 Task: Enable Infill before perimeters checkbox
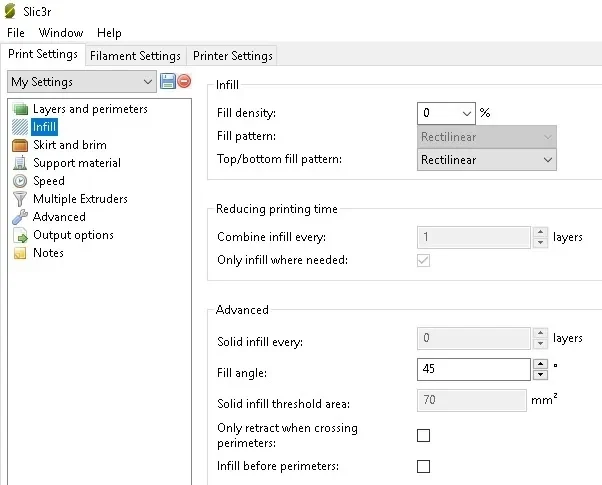coord(423,466)
